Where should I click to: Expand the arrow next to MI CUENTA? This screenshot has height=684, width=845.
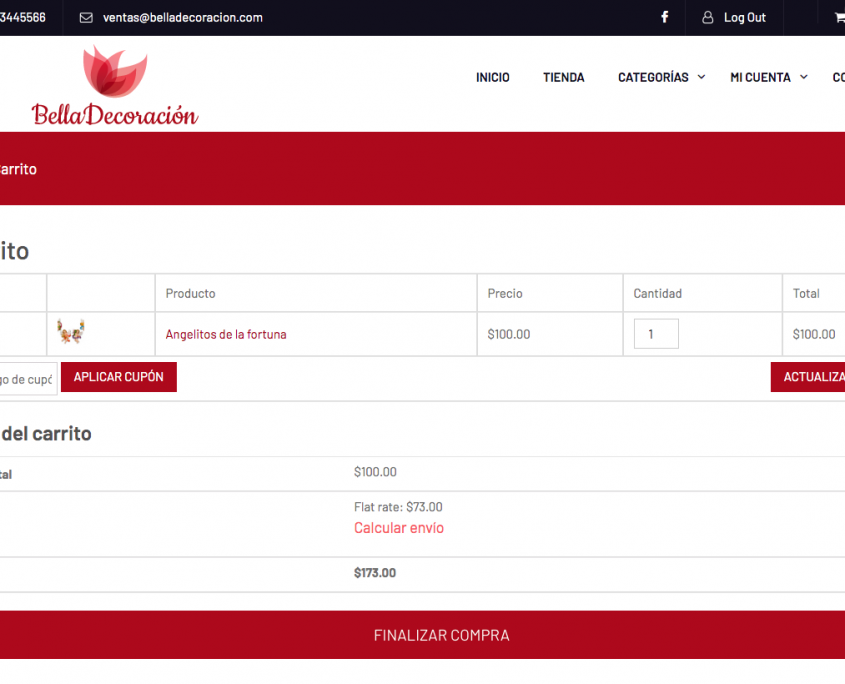tap(804, 78)
